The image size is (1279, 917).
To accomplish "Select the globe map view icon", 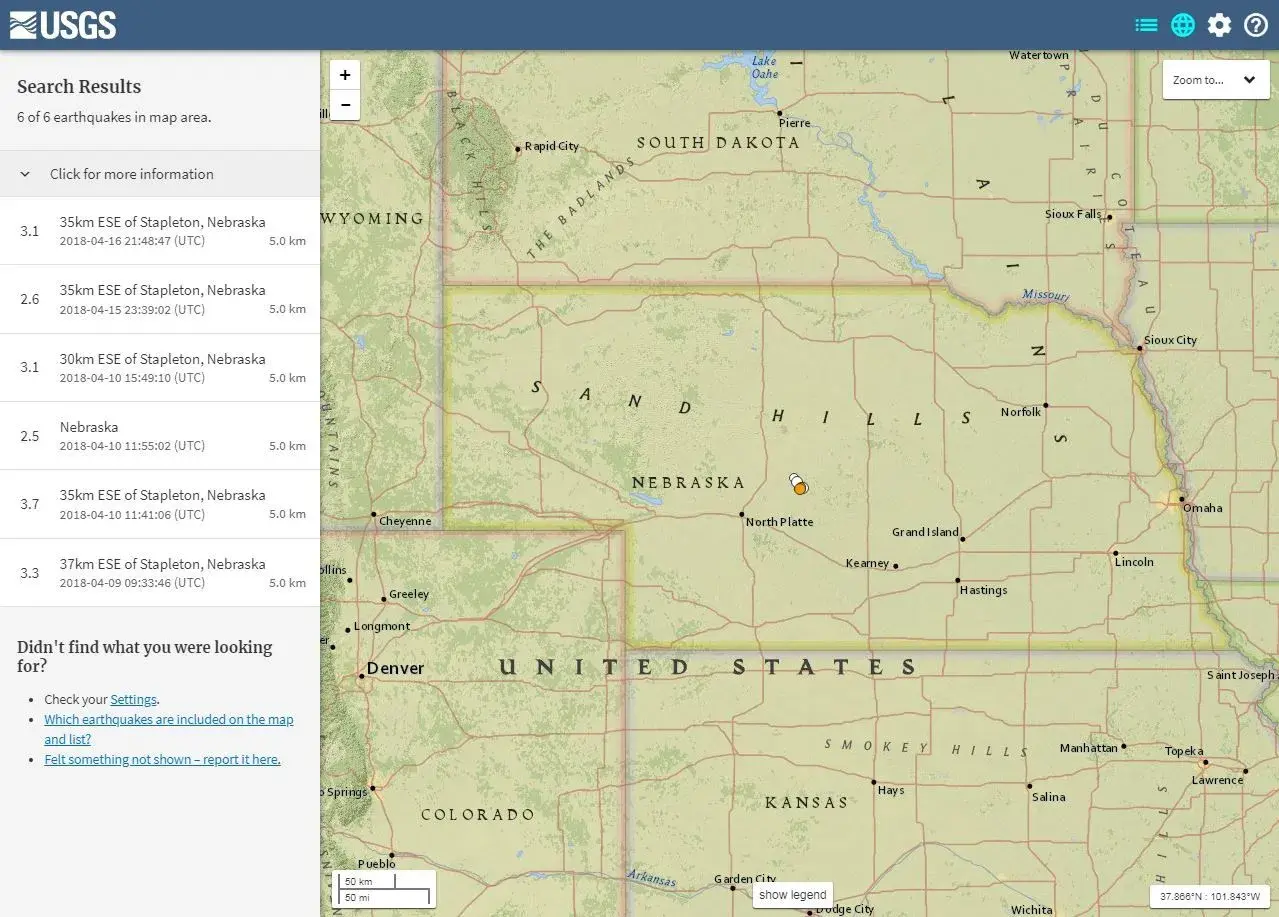I will click(1182, 24).
